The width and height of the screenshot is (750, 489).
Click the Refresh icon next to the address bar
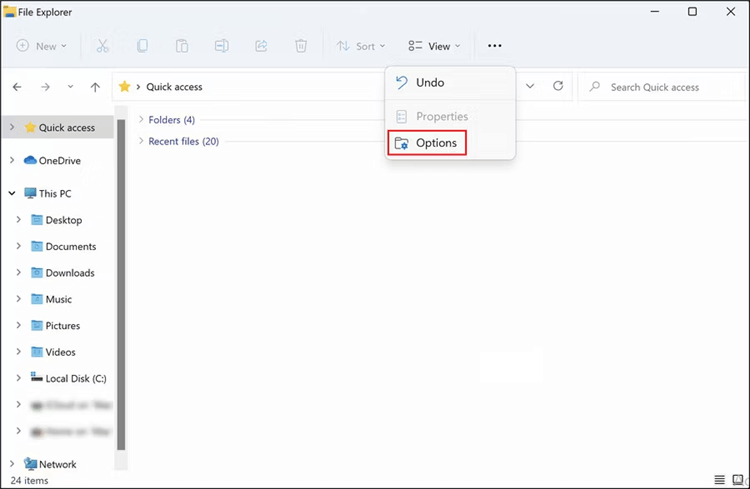tap(558, 86)
